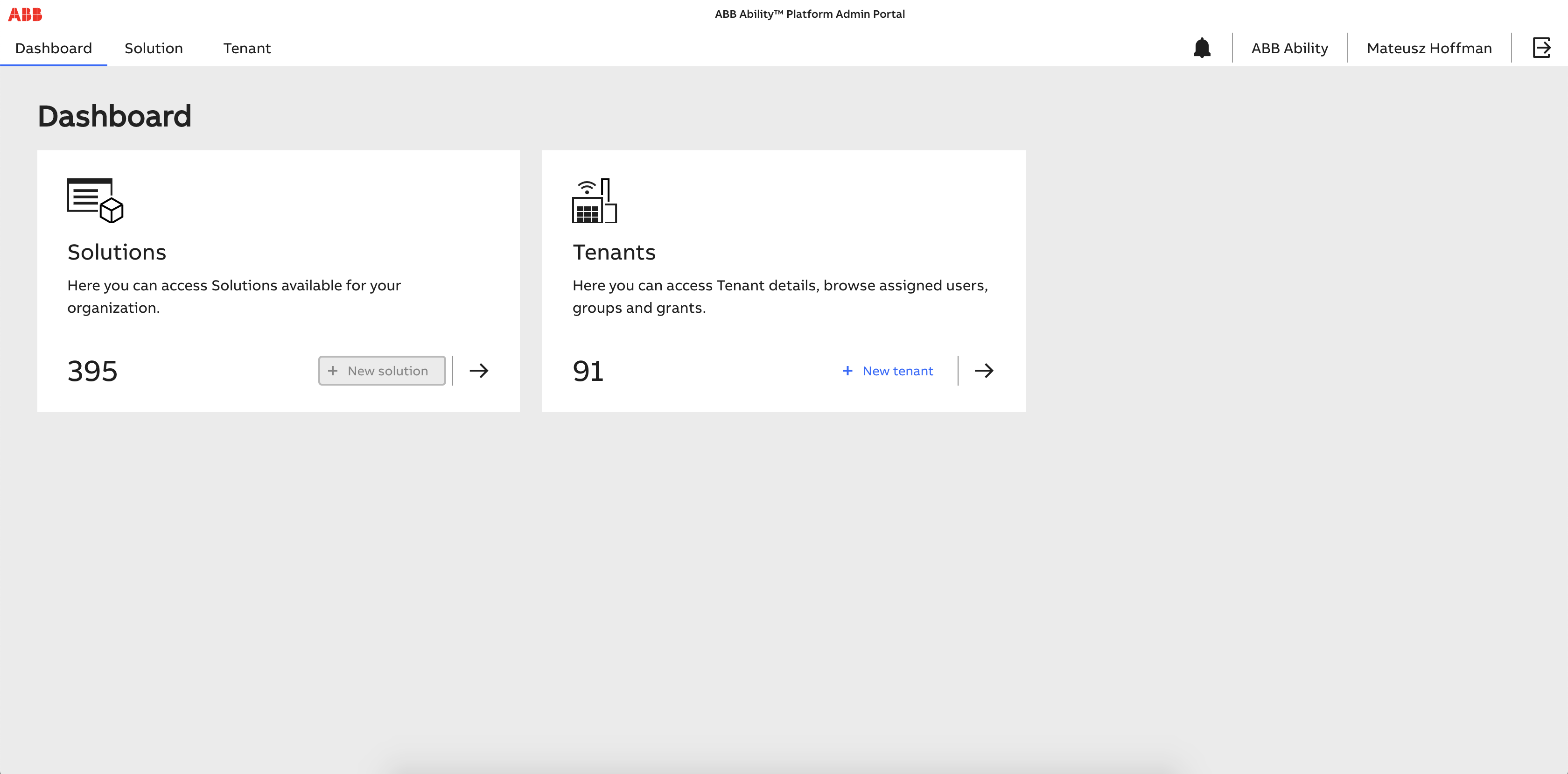Click the ABB Ability Platform Admin Portal title
This screenshot has width=1568, height=774.
(810, 14)
